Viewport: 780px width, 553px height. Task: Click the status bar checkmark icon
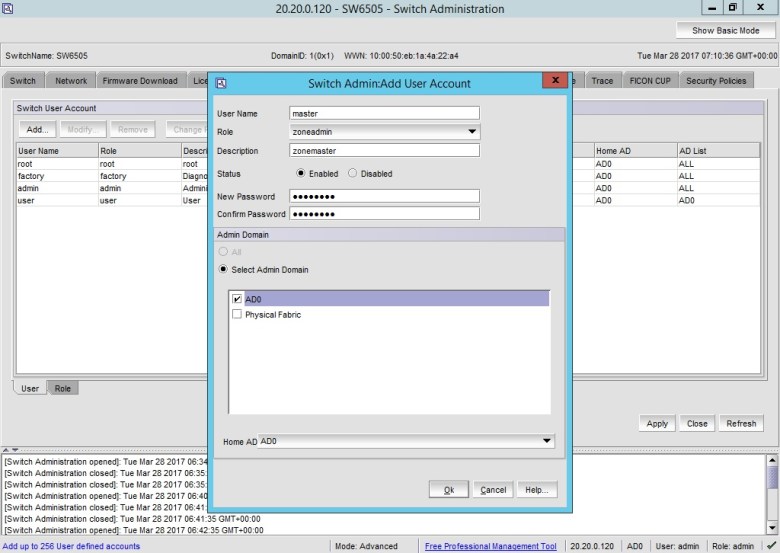point(770,546)
